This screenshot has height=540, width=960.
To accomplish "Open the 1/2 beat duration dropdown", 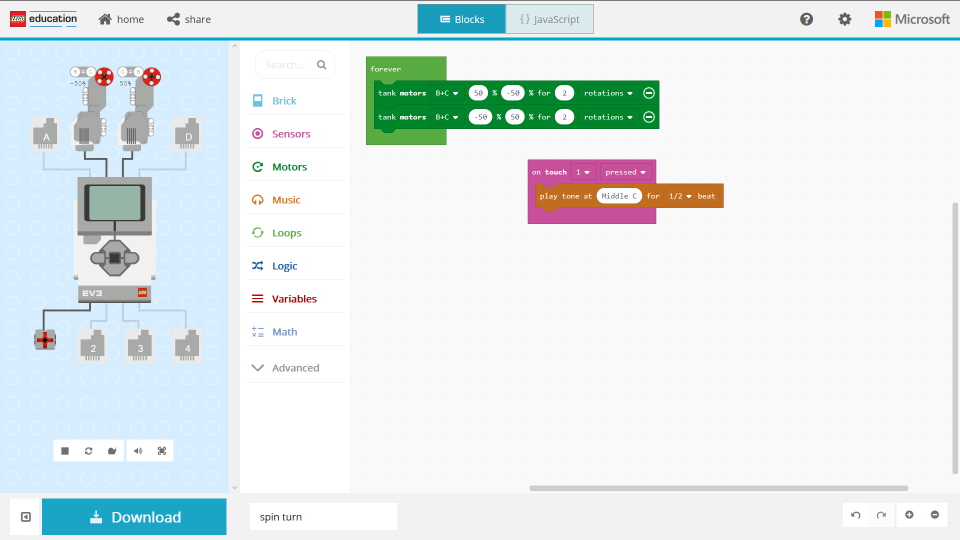I will 680,196.
